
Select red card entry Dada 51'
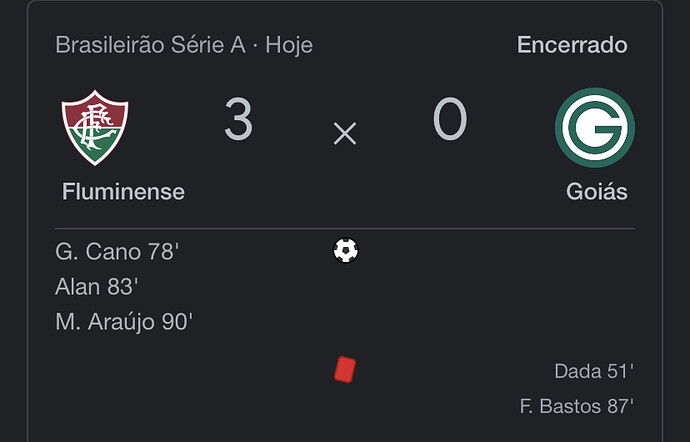coord(594,372)
